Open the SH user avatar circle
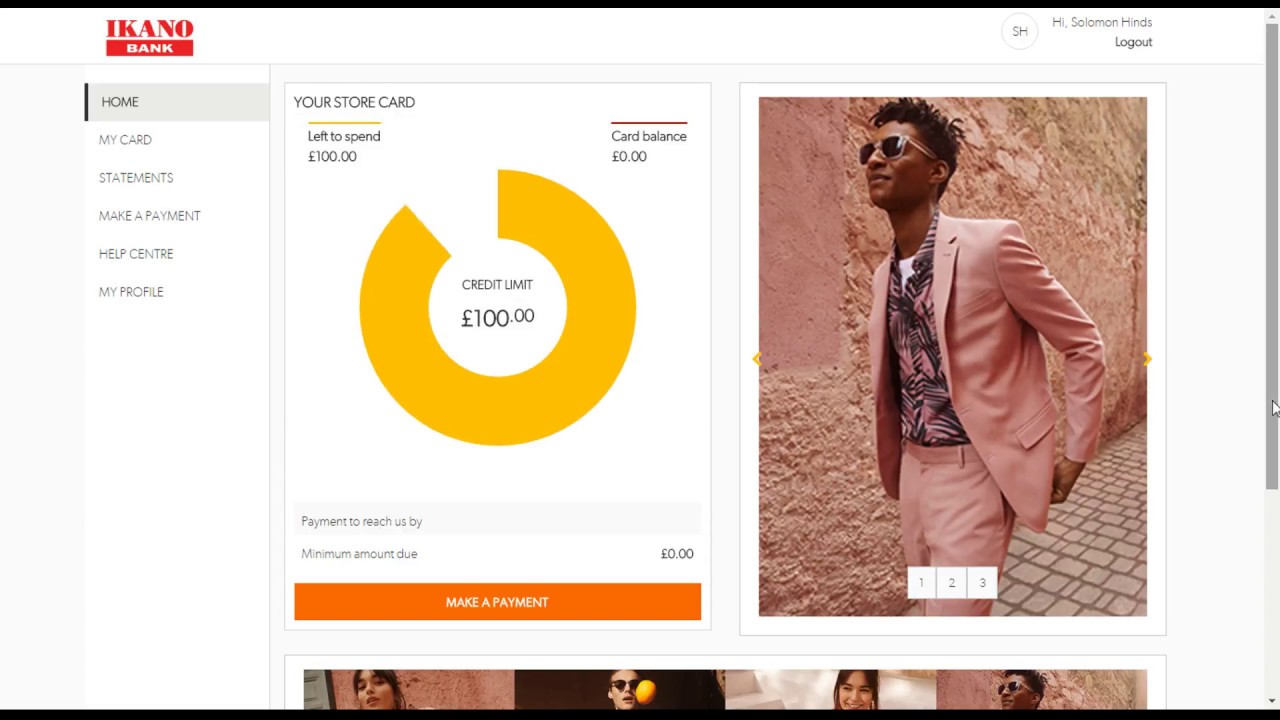 tap(1019, 31)
